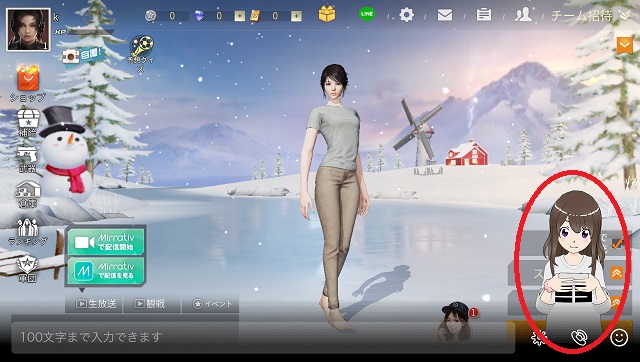Open the settings gear icon
The height and width of the screenshot is (362, 640).
pyautogui.click(x=406, y=15)
